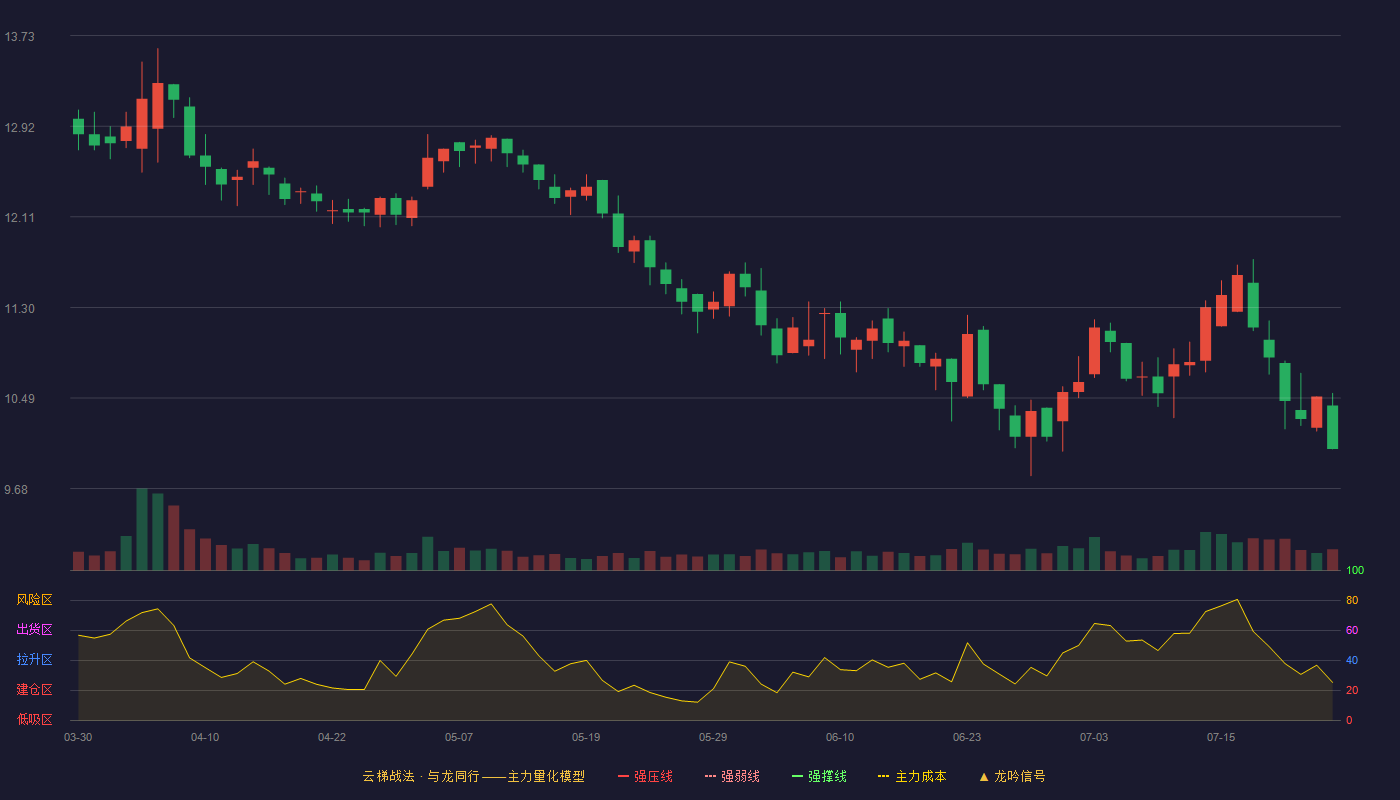Click the 07-15 date label
Image resolution: width=1400 pixels, height=800 pixels.
[x=1221, y=737]
